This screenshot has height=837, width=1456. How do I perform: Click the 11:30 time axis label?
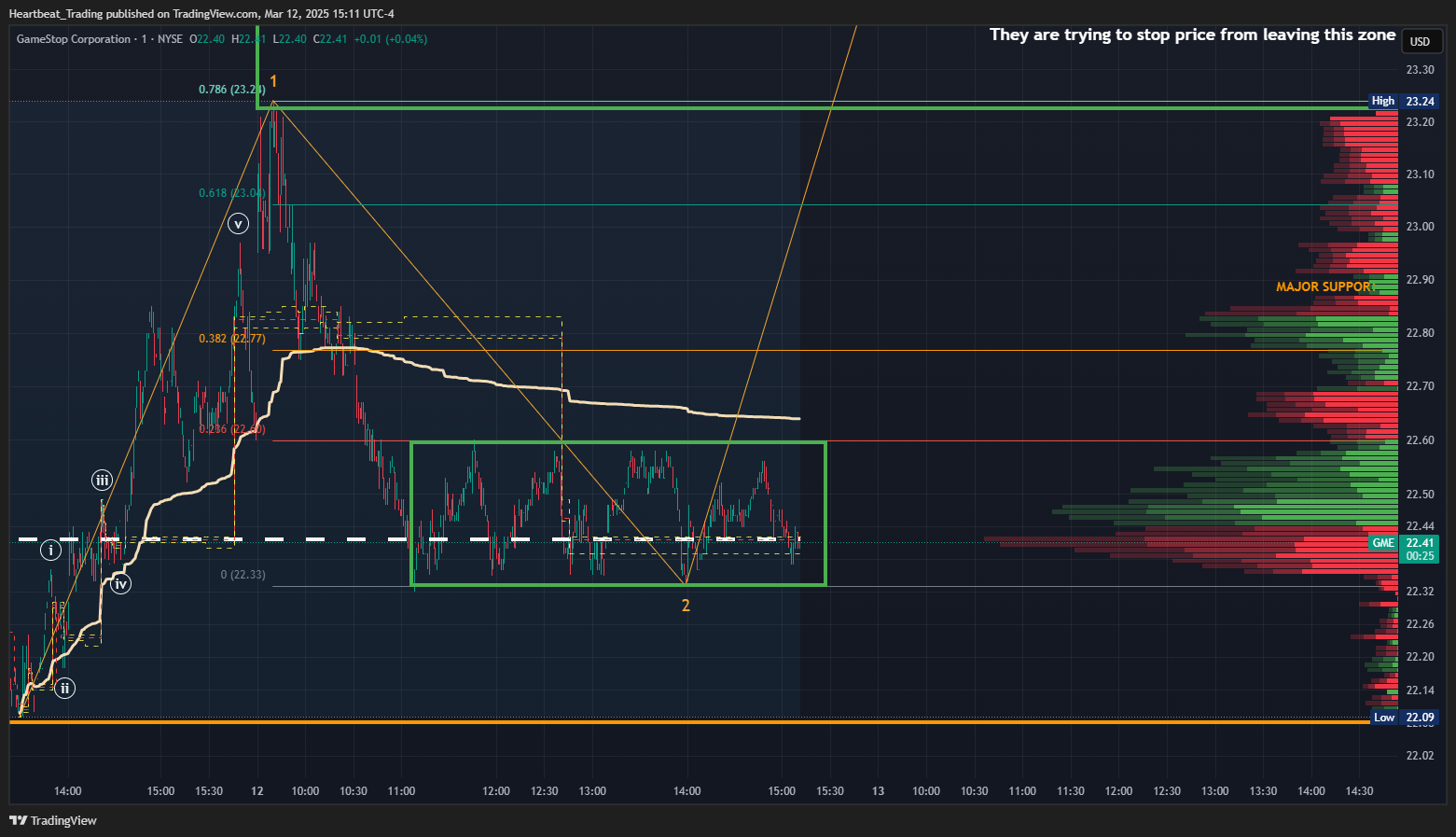tap(1071, 791)
